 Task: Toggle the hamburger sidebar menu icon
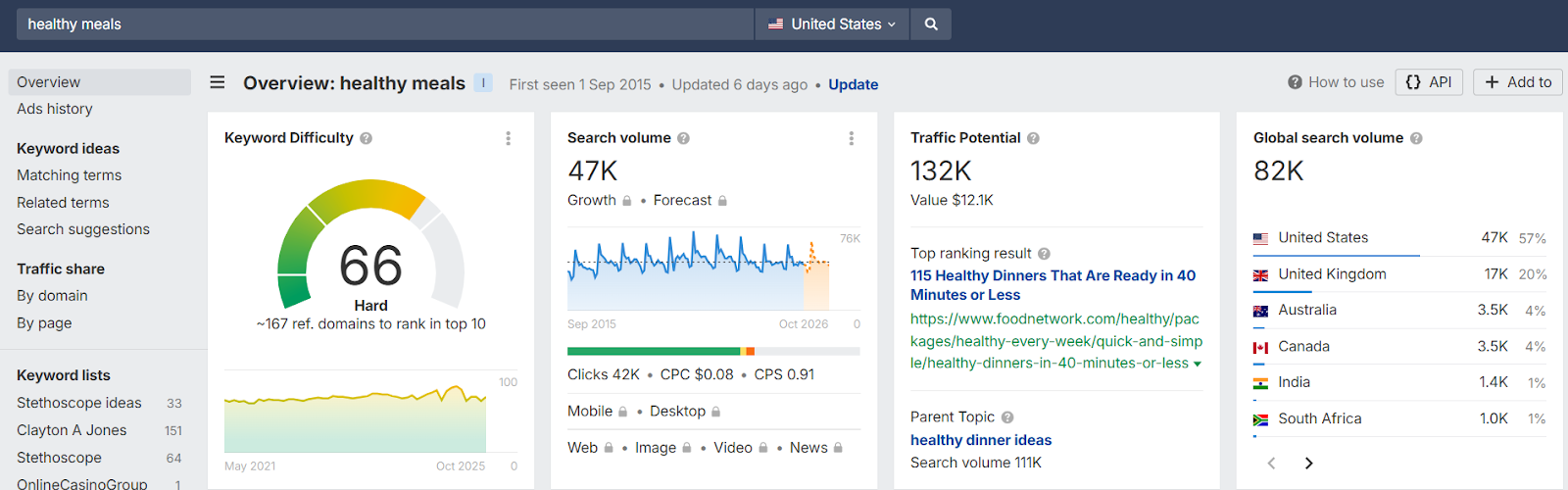tap(218, 82)
